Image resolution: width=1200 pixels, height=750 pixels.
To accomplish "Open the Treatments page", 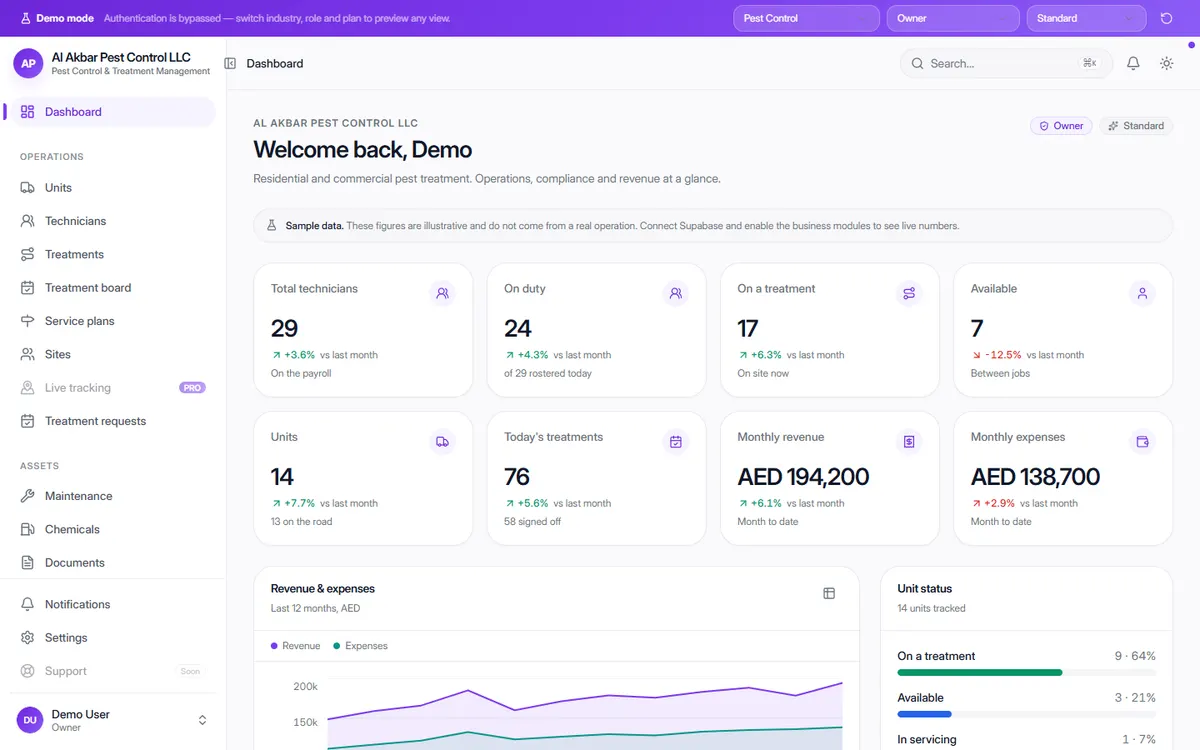I will click(112, 254).
